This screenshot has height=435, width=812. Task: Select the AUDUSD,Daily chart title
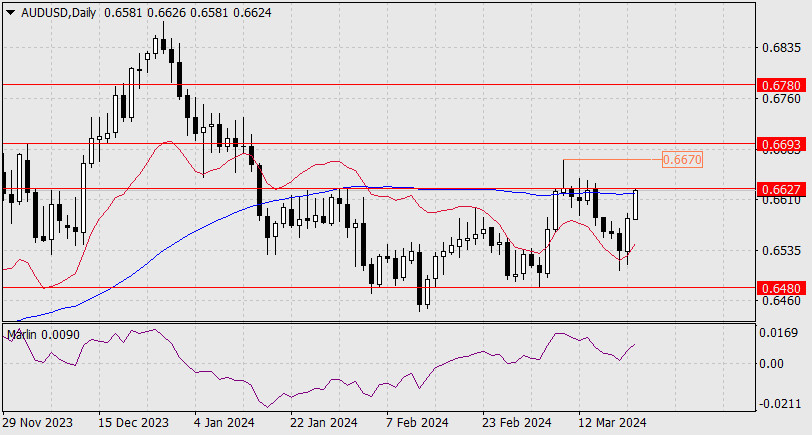pos(58,13)
